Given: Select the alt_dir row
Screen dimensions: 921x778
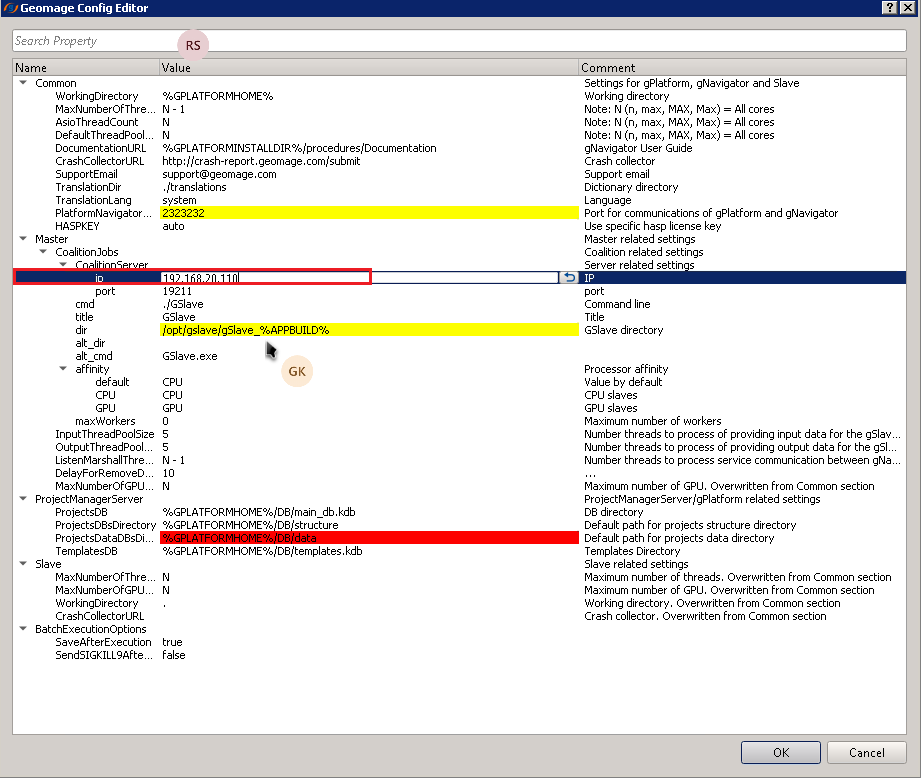Looking at the screenshot, I should pos(459,343).
